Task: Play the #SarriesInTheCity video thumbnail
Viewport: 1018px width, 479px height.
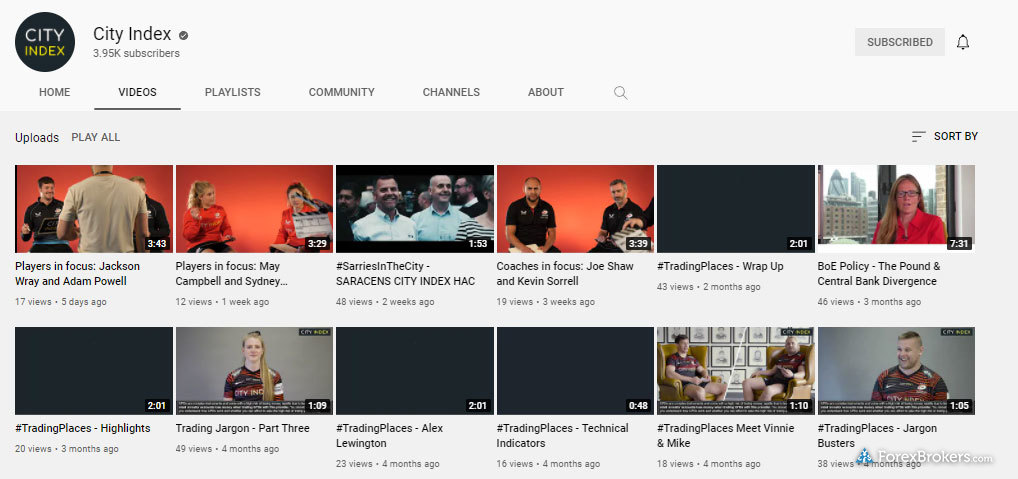Action: pos(415,209)
